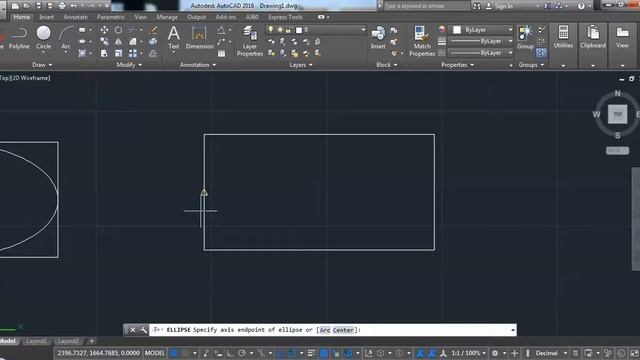The height and width of the screenshot is (360, 640).
Task: Open the annotation scale 1:1 dropdown
Action: (x=468, y=353)
